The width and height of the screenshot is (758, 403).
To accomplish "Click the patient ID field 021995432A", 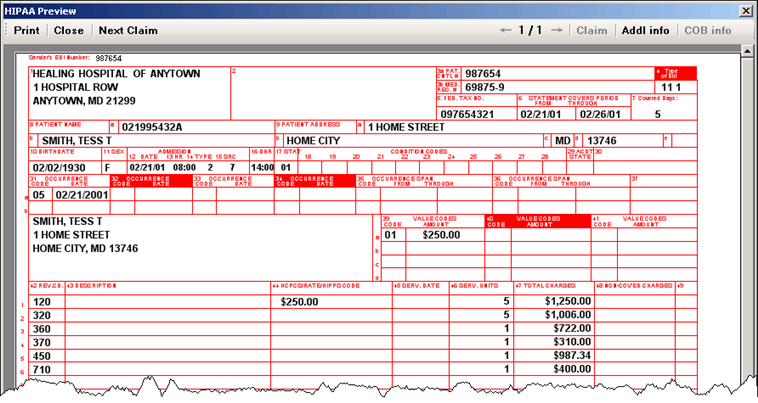I will point(152,127).
